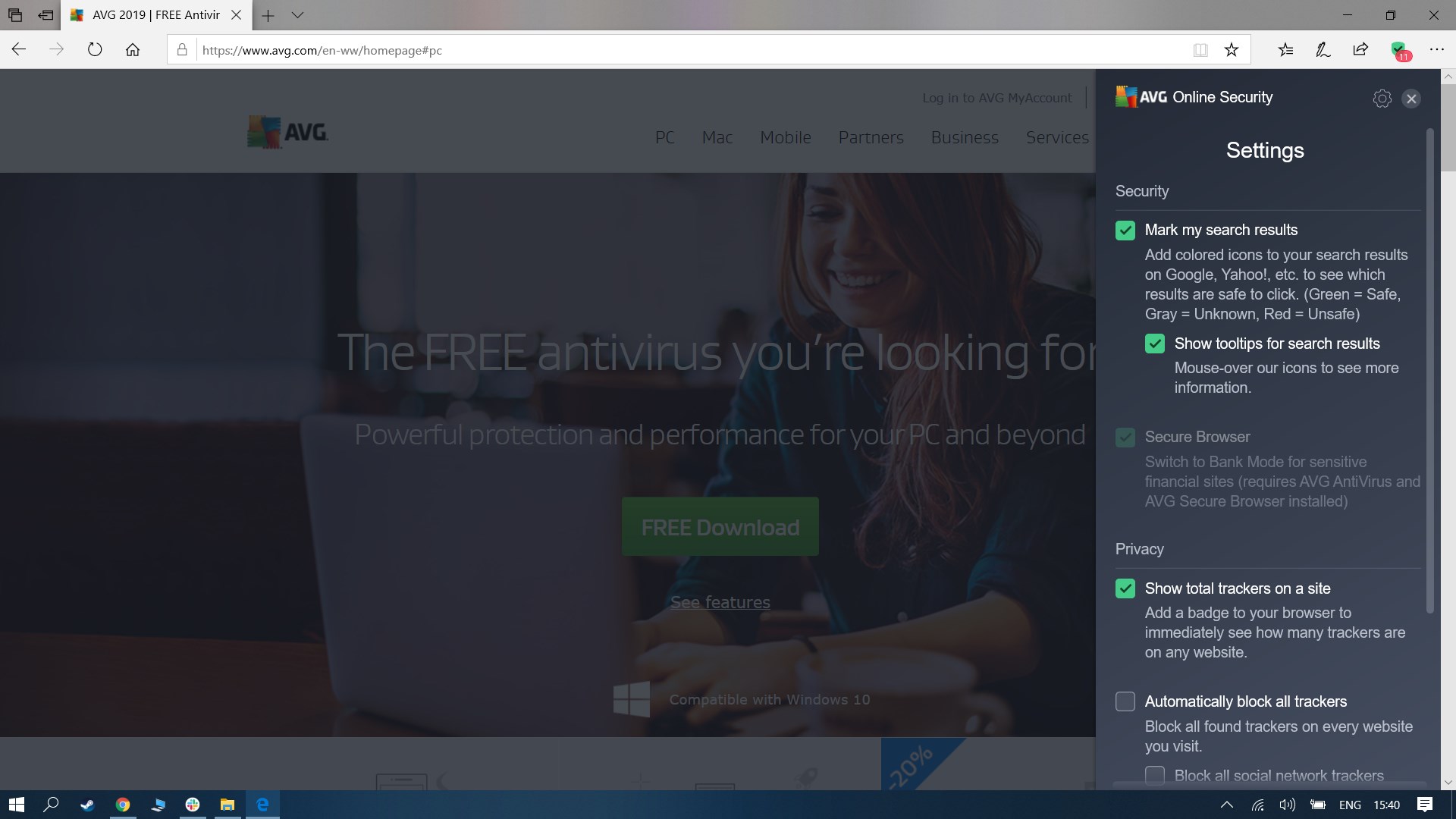
Task: Go to browser home page
Action: coord(133,50)
